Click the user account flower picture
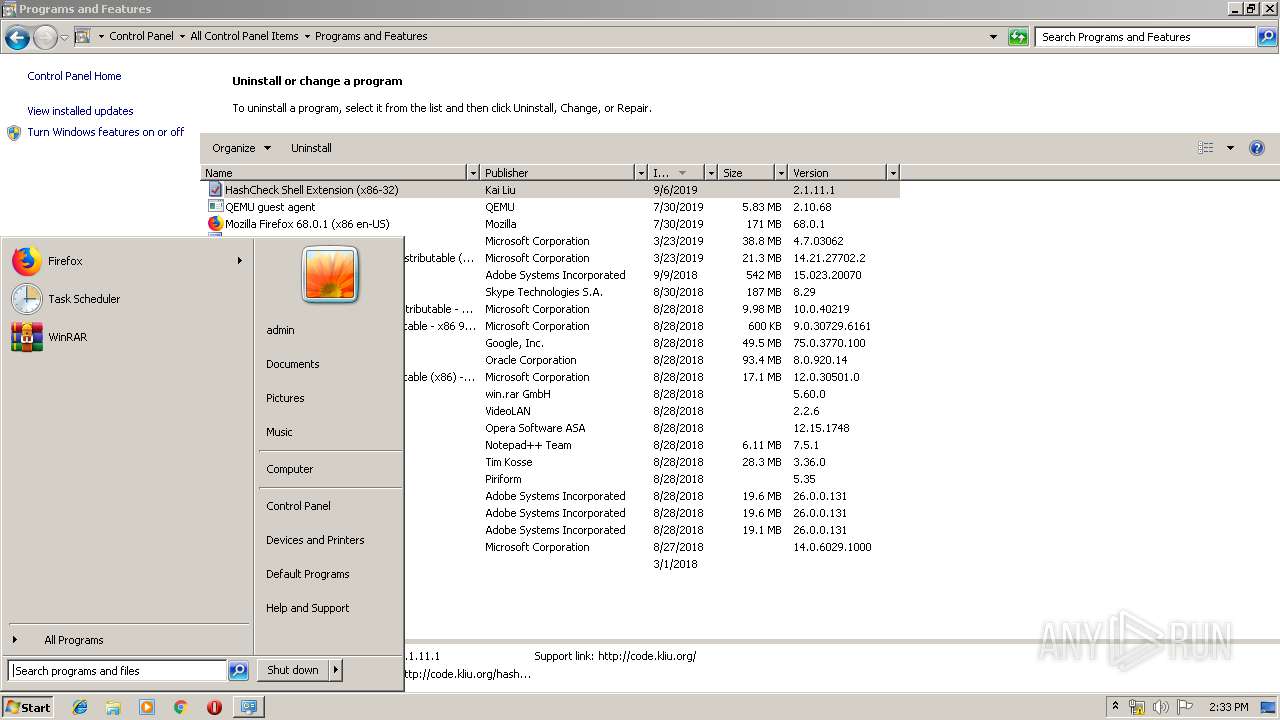1280x720 pixels. pyautogui.click(x=330, y=274)
